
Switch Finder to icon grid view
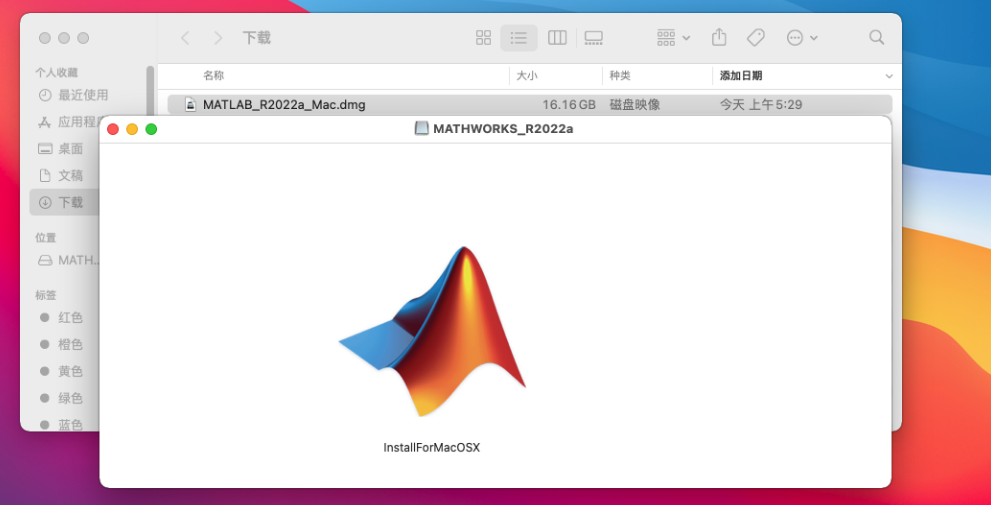click(483, 38)
